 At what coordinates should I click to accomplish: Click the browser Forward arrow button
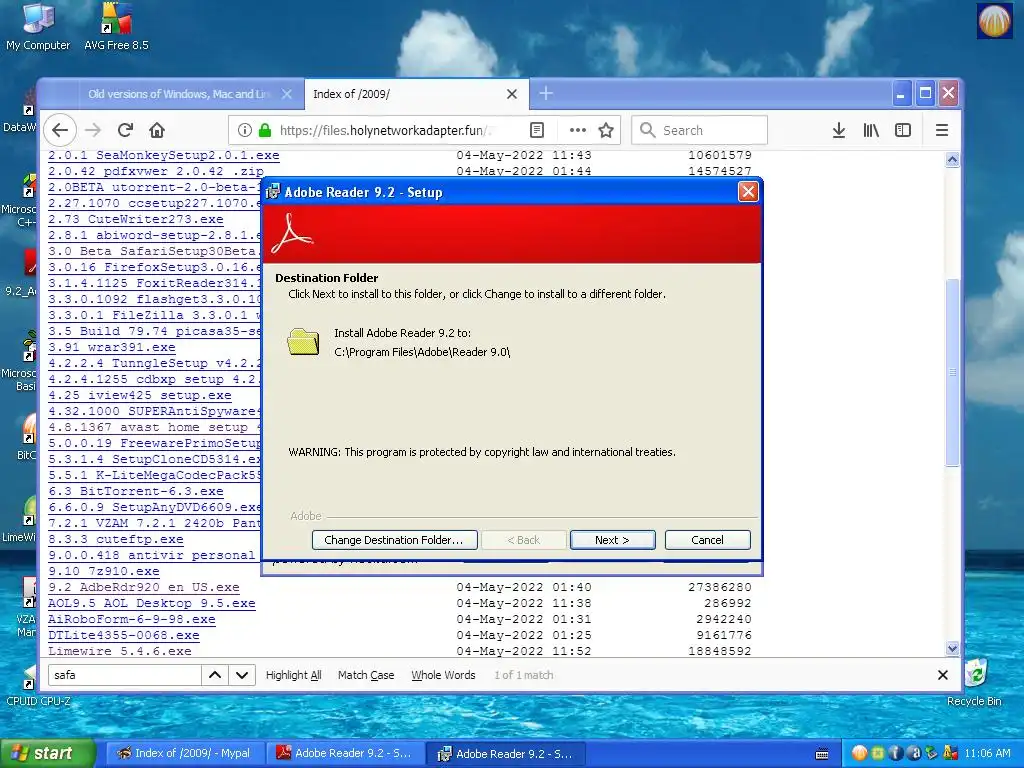pyautogui.click(x=93, y=130)
